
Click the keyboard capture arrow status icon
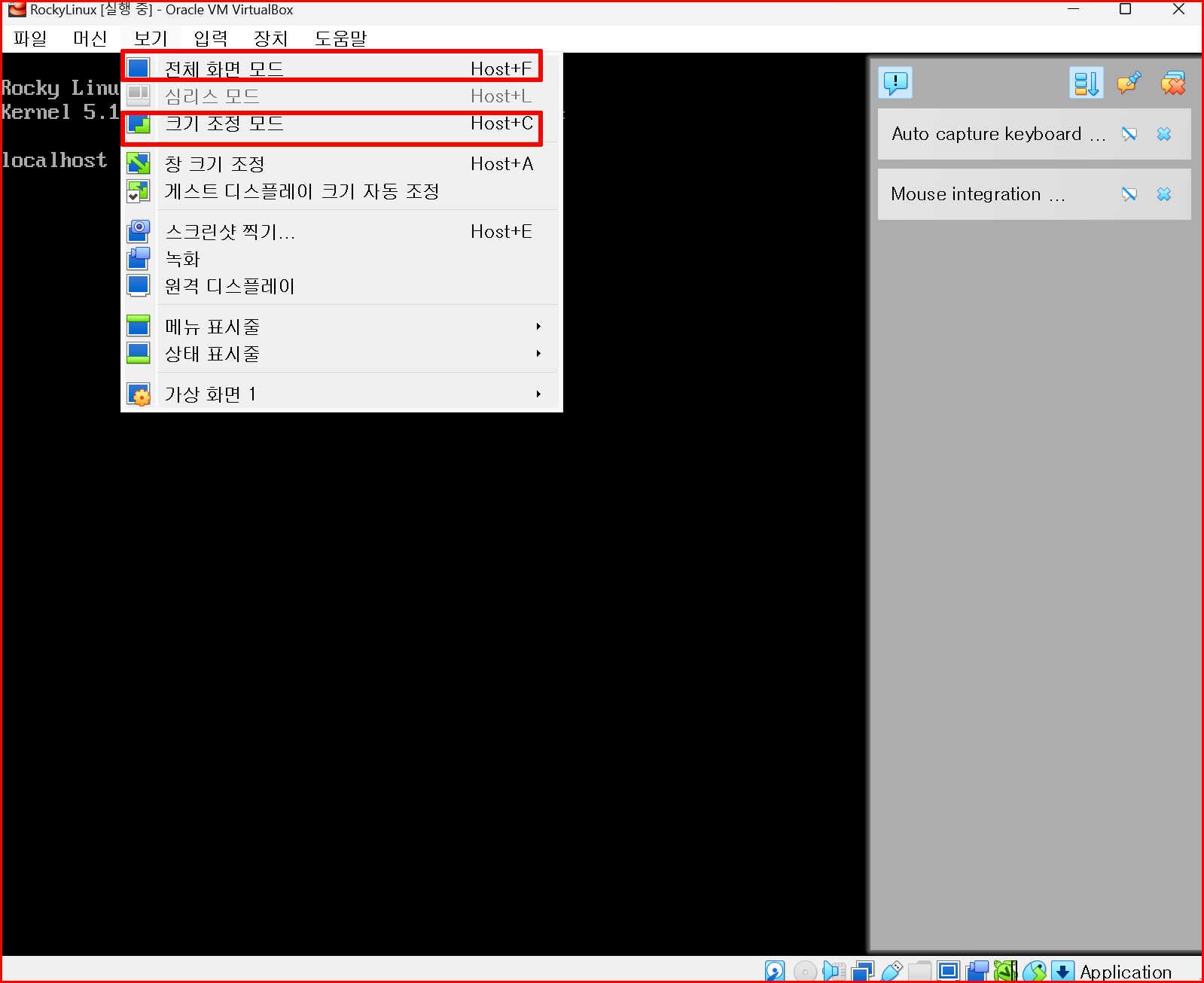[x=1062, y=972]
